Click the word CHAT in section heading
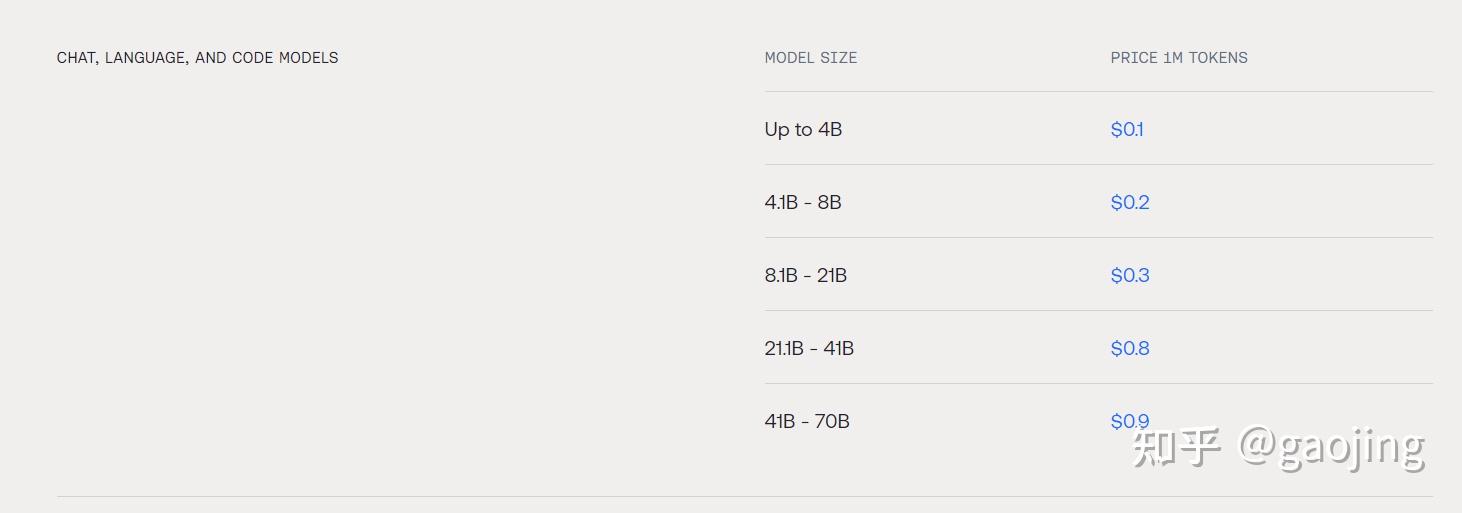The height and width of the screenshot is (513, 1462). click(x=75, y=58)
